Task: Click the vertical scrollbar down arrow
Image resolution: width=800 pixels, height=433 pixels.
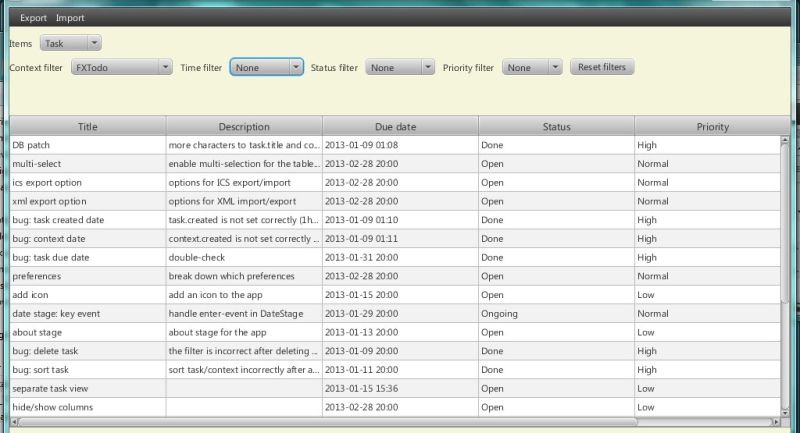Action: (785, 412)
